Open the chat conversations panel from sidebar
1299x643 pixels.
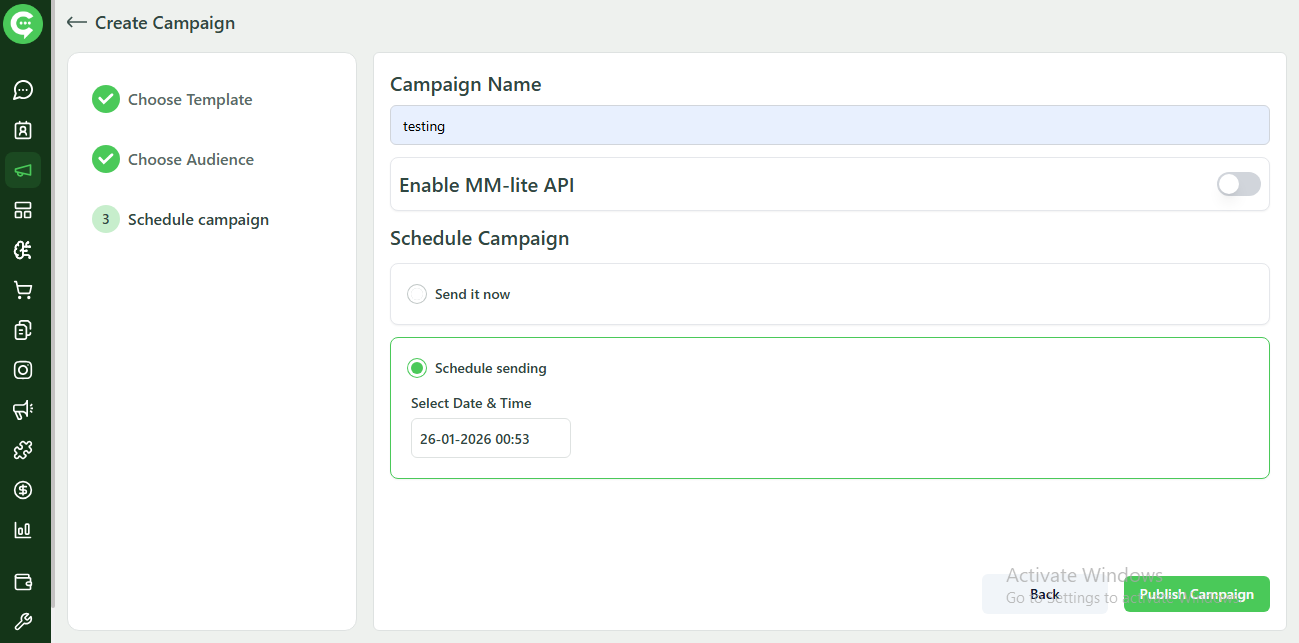pyautogui.click(x=23, y=90)
